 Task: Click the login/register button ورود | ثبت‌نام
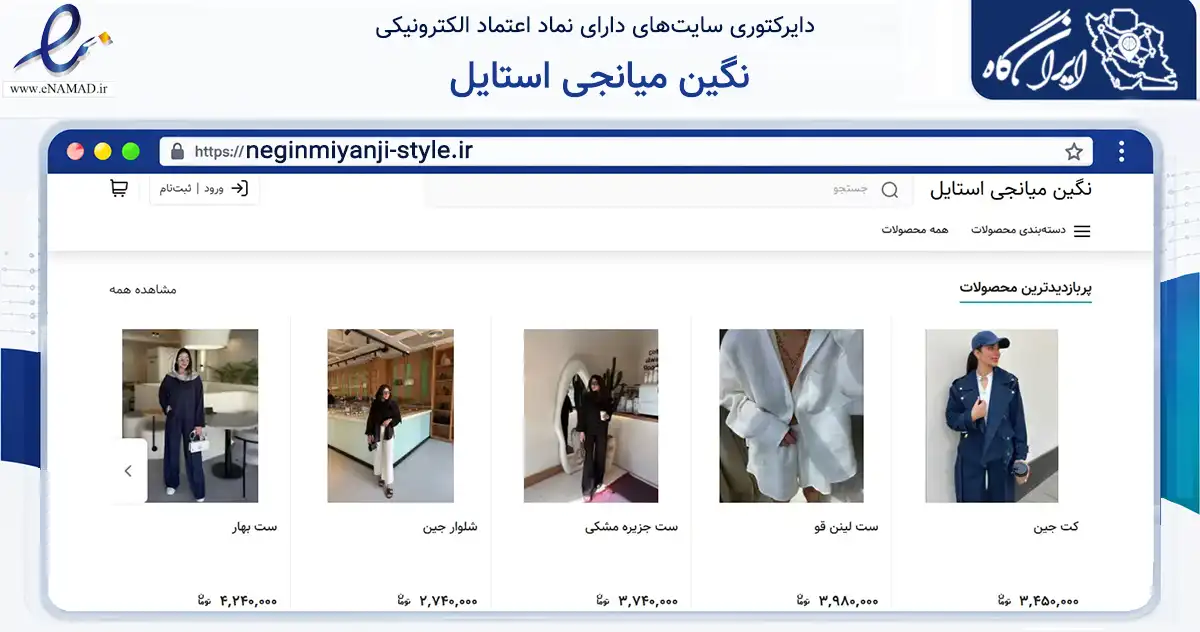tap(205, 188)
